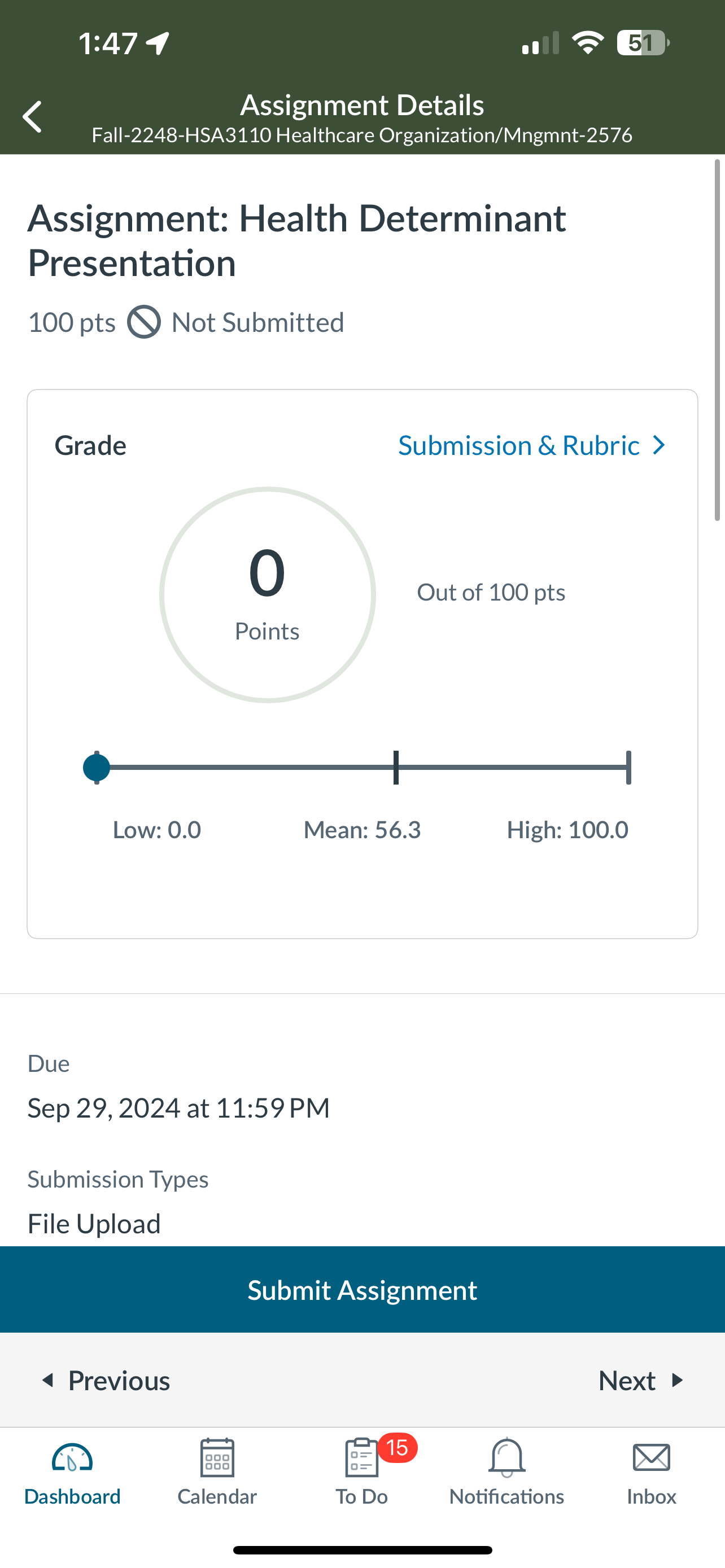Open the Submission & Rubric link

(519, 445)
